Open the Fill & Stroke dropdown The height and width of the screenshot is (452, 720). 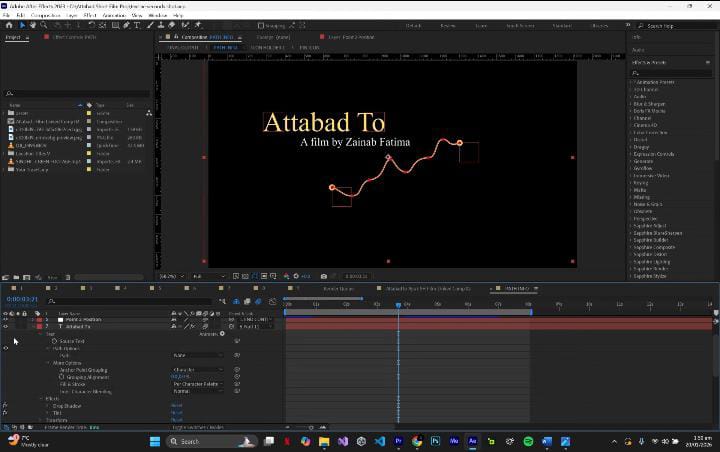pyautogui.click(x=197, y=384)
